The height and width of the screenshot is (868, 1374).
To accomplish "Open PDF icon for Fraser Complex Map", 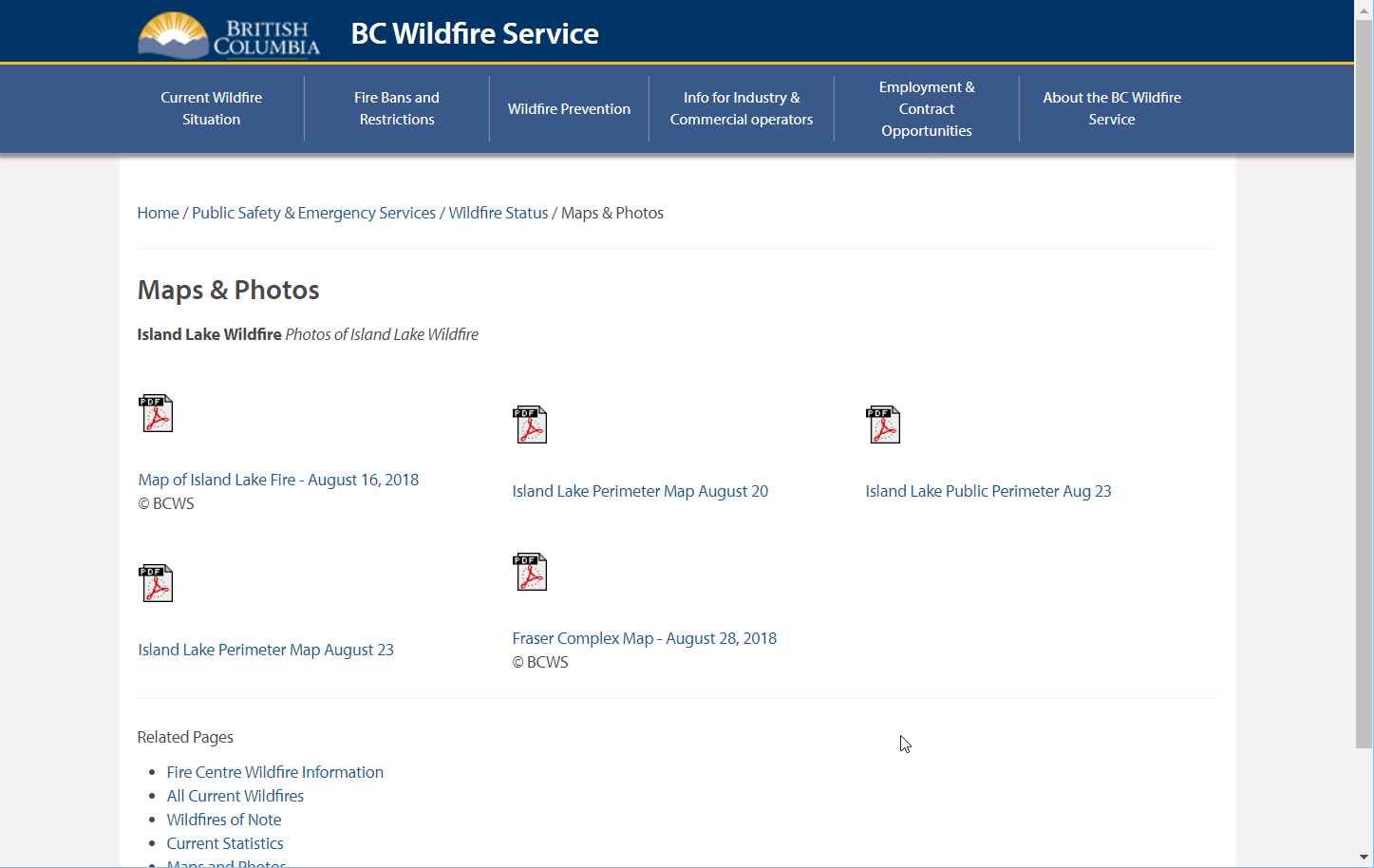I will (530, 572).
